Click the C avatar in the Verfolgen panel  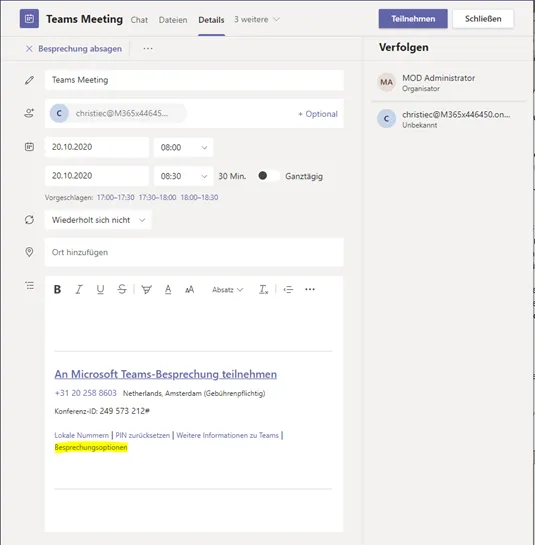(x=386, y=119)
